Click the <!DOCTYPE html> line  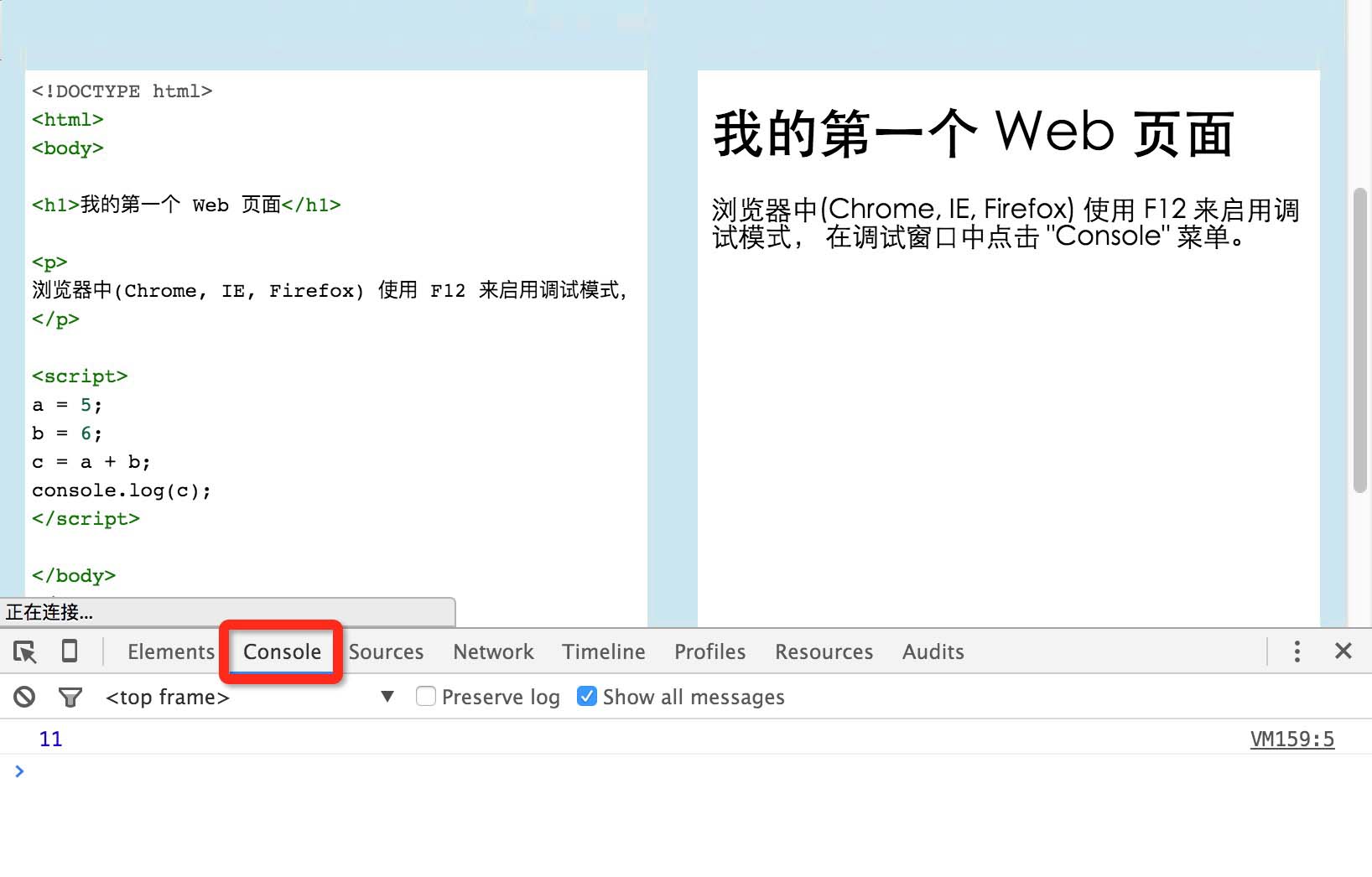coord(122,91)
